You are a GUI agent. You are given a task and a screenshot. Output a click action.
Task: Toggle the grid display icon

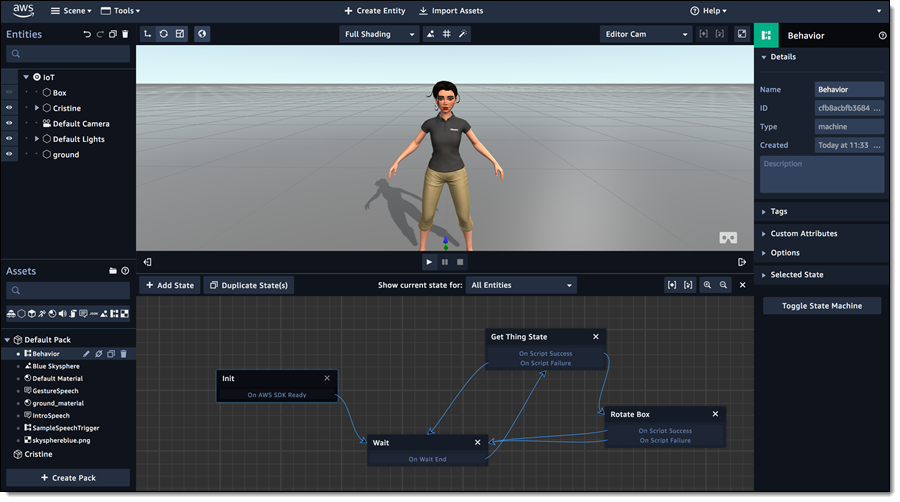tap(446, 34)
